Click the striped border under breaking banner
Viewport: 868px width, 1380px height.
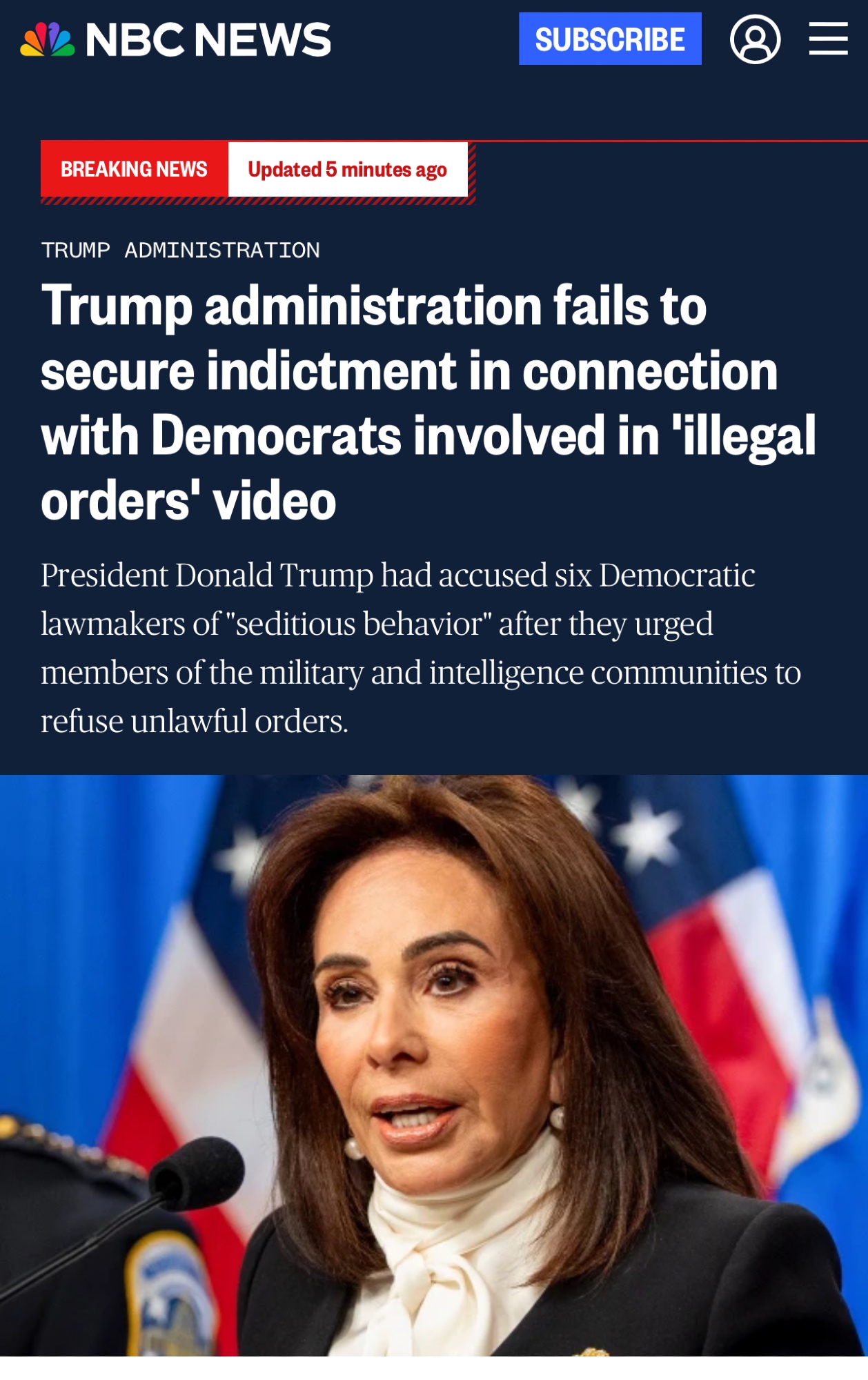[257, 201]
